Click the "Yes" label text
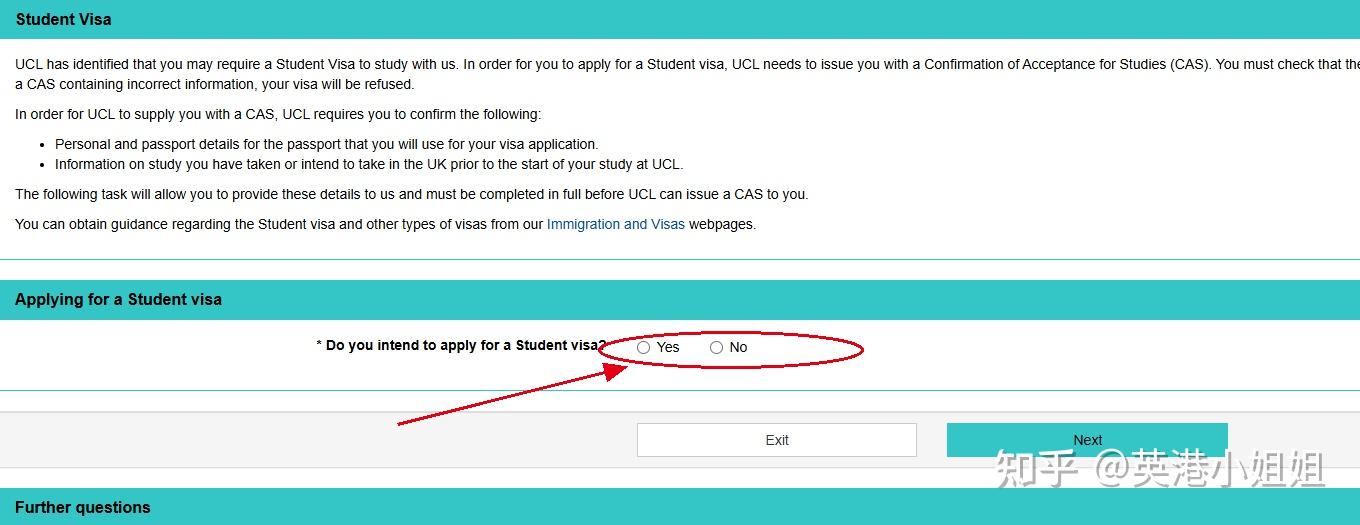 point(668,347)
